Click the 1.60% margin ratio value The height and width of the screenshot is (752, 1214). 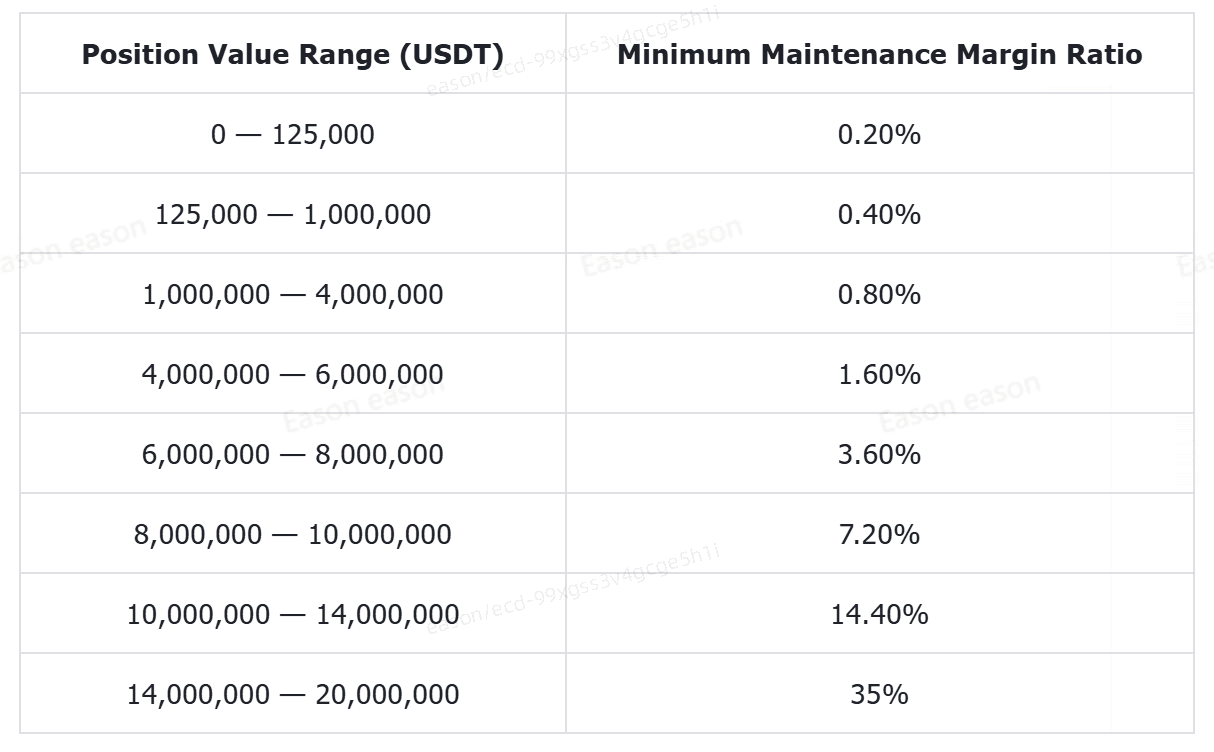pyautogui.click(x=879, y=374)
